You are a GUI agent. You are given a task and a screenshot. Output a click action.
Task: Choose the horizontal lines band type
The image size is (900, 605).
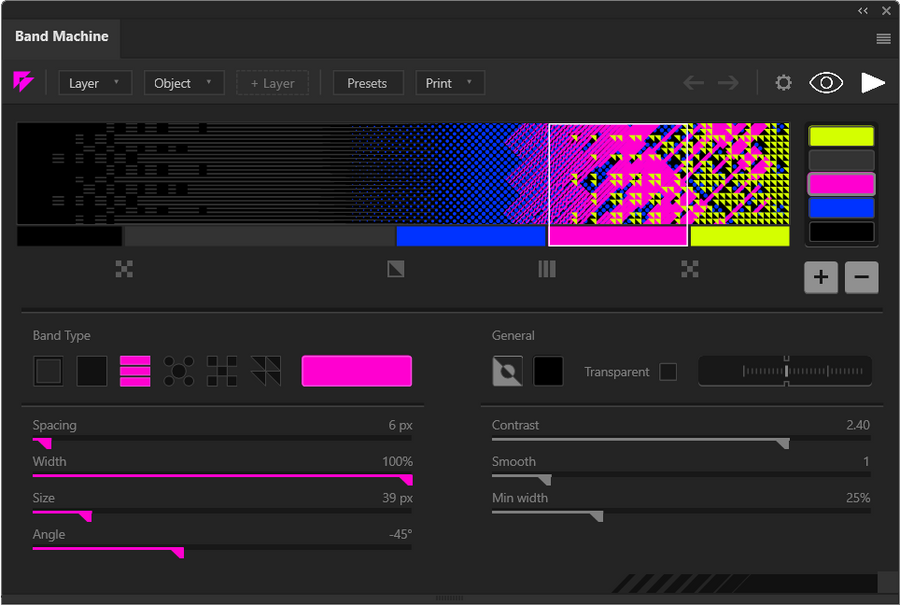(x=135, y=371)
